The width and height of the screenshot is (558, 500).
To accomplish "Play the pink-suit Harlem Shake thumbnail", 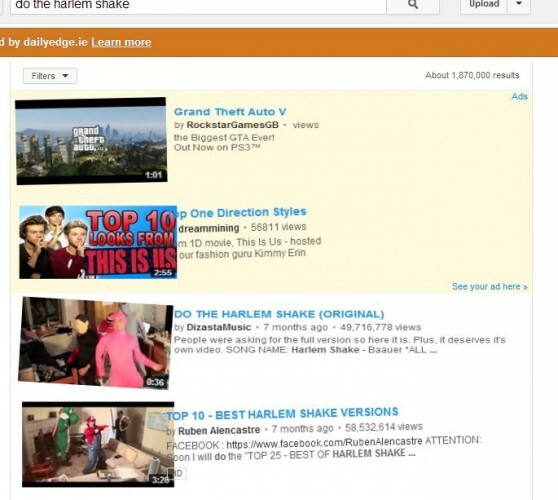I will pos(95,343).
